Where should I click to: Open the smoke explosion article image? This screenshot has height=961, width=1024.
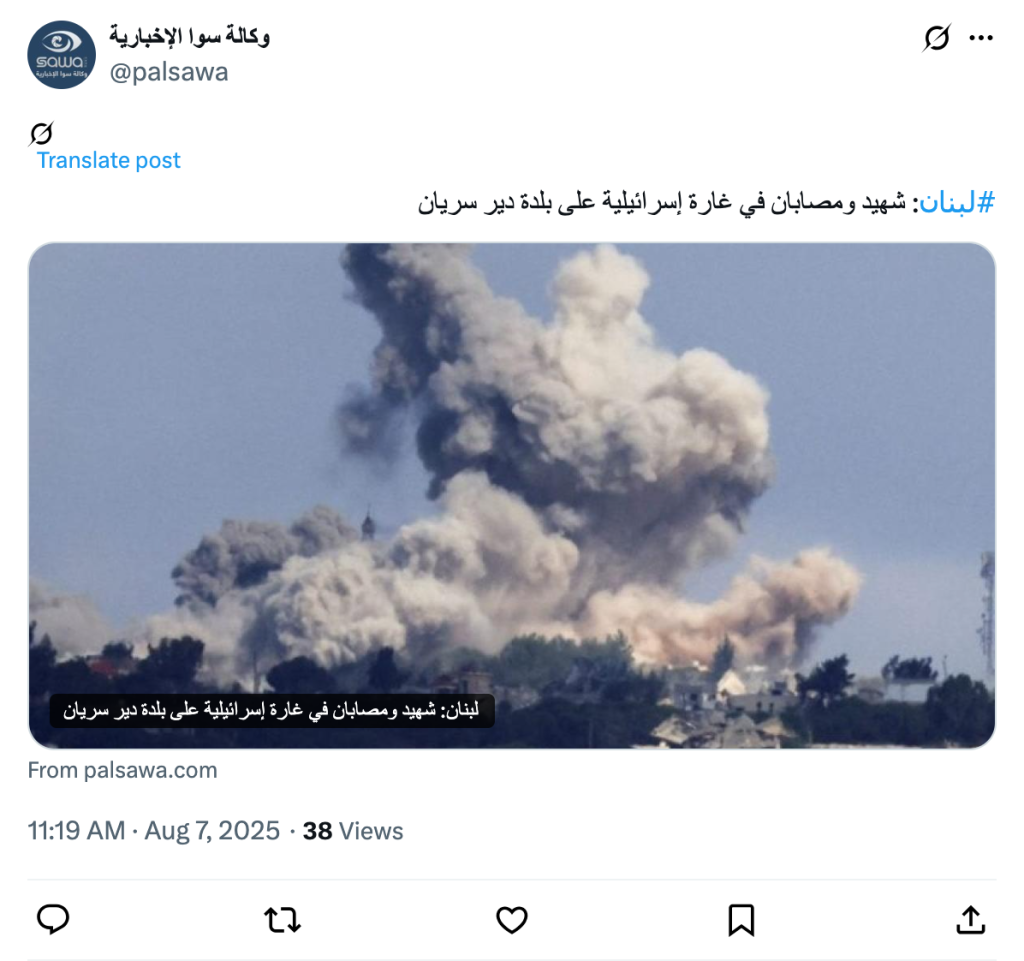[512, 496]
